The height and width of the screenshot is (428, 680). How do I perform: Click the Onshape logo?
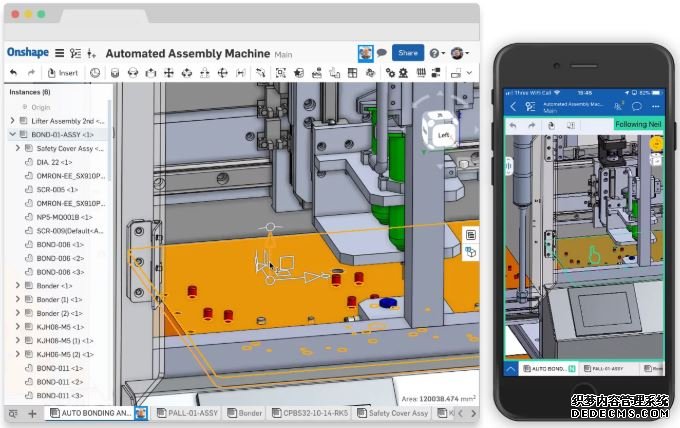[x=28, y=52]
